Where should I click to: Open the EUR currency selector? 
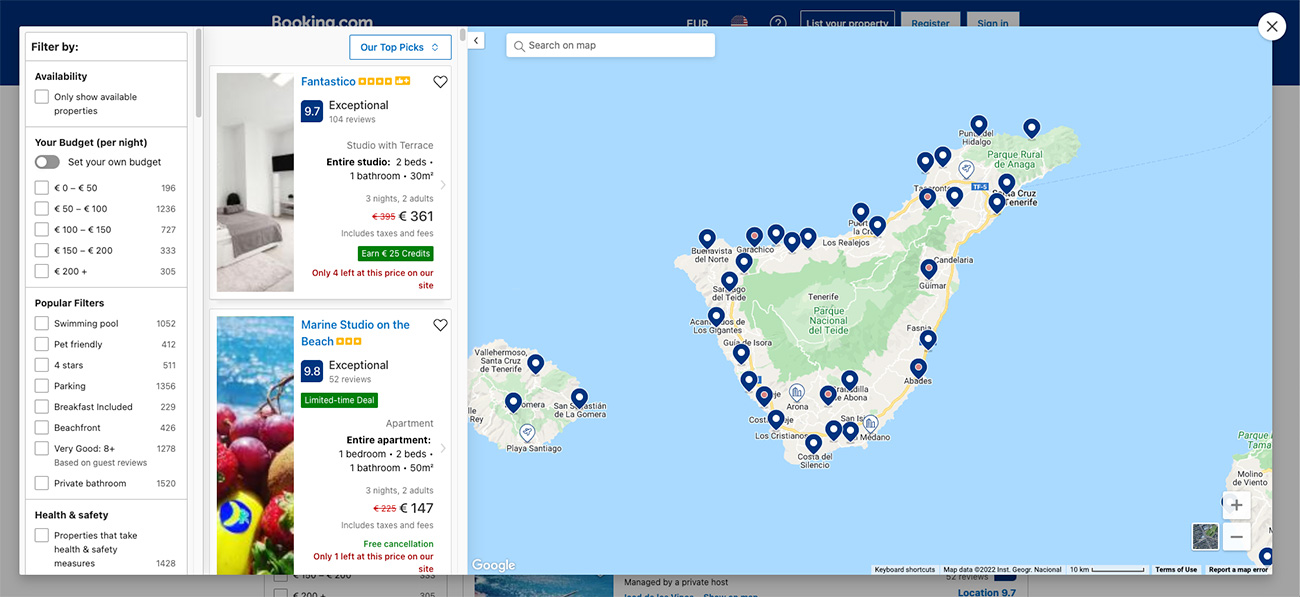tap(697, 23)
